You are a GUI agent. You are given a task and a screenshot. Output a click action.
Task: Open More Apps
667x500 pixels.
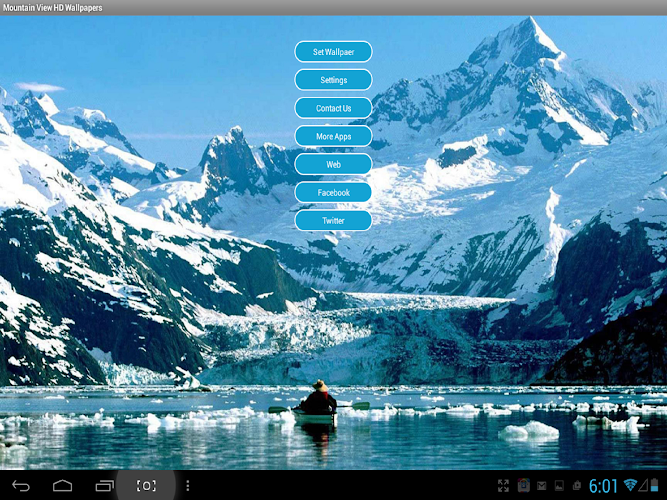(334, 136)
